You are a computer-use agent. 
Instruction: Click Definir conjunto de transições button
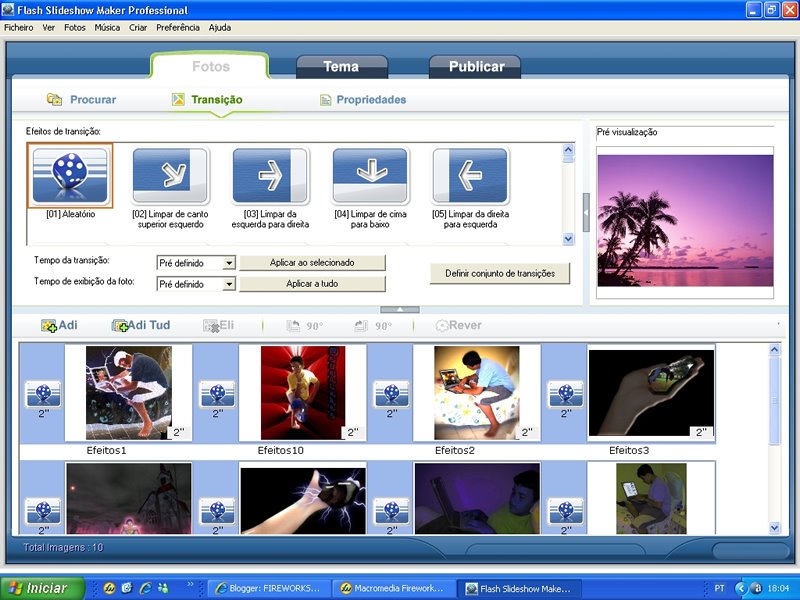coord(500,273)
